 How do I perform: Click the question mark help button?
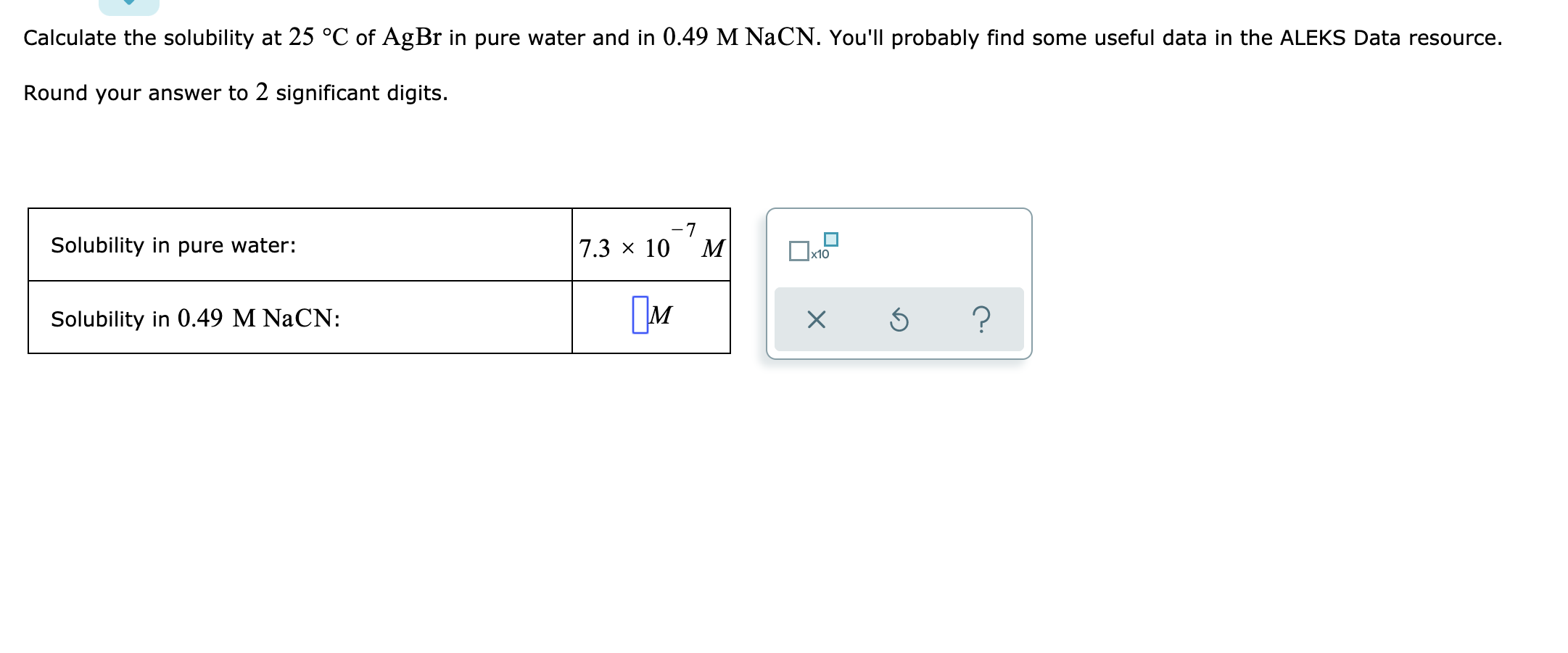click(x=981, y=320)
